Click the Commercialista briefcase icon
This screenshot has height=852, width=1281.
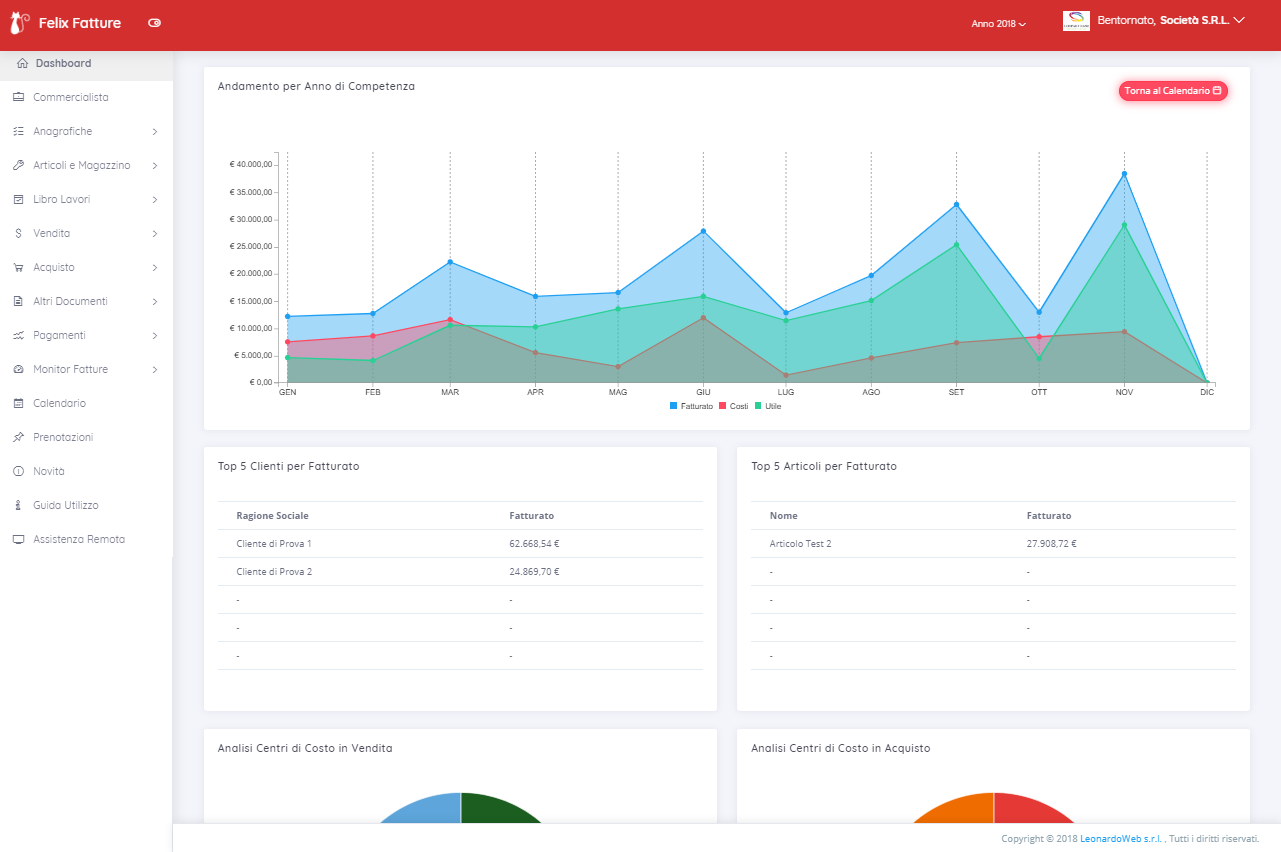coord(18,97)
